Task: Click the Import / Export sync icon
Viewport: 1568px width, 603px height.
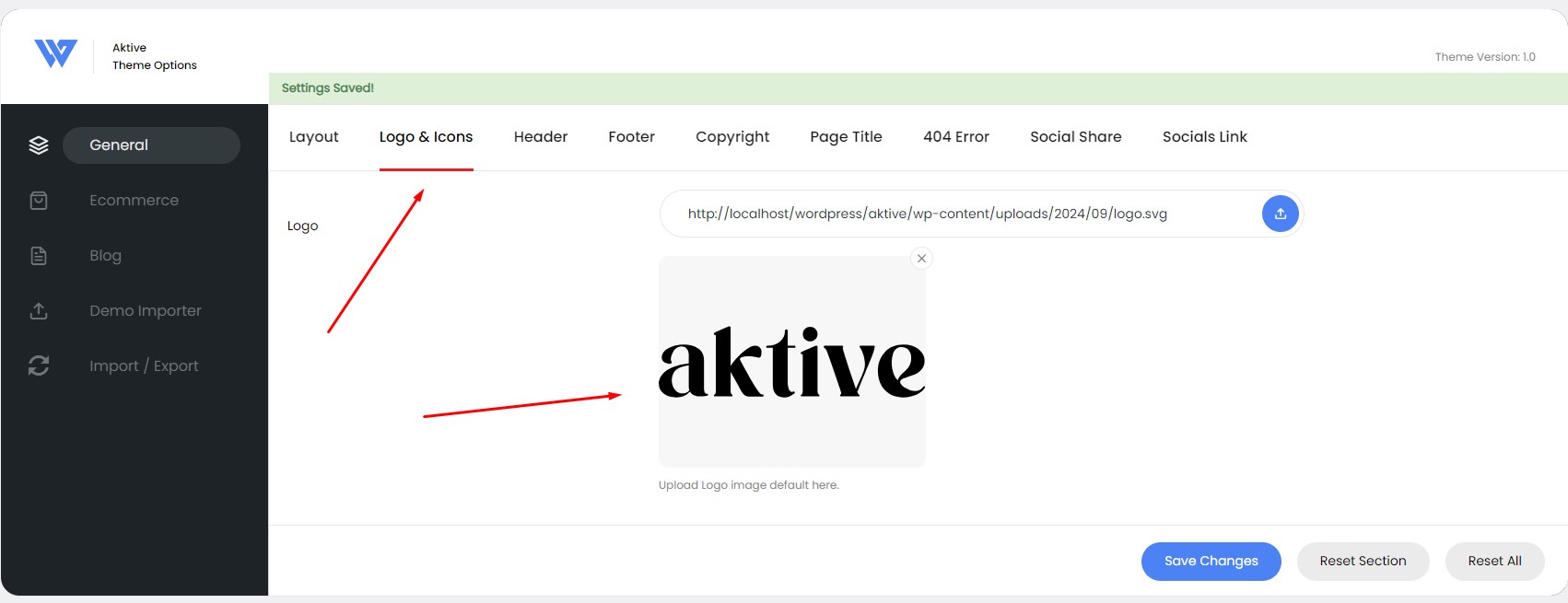Action: point(39,365)
